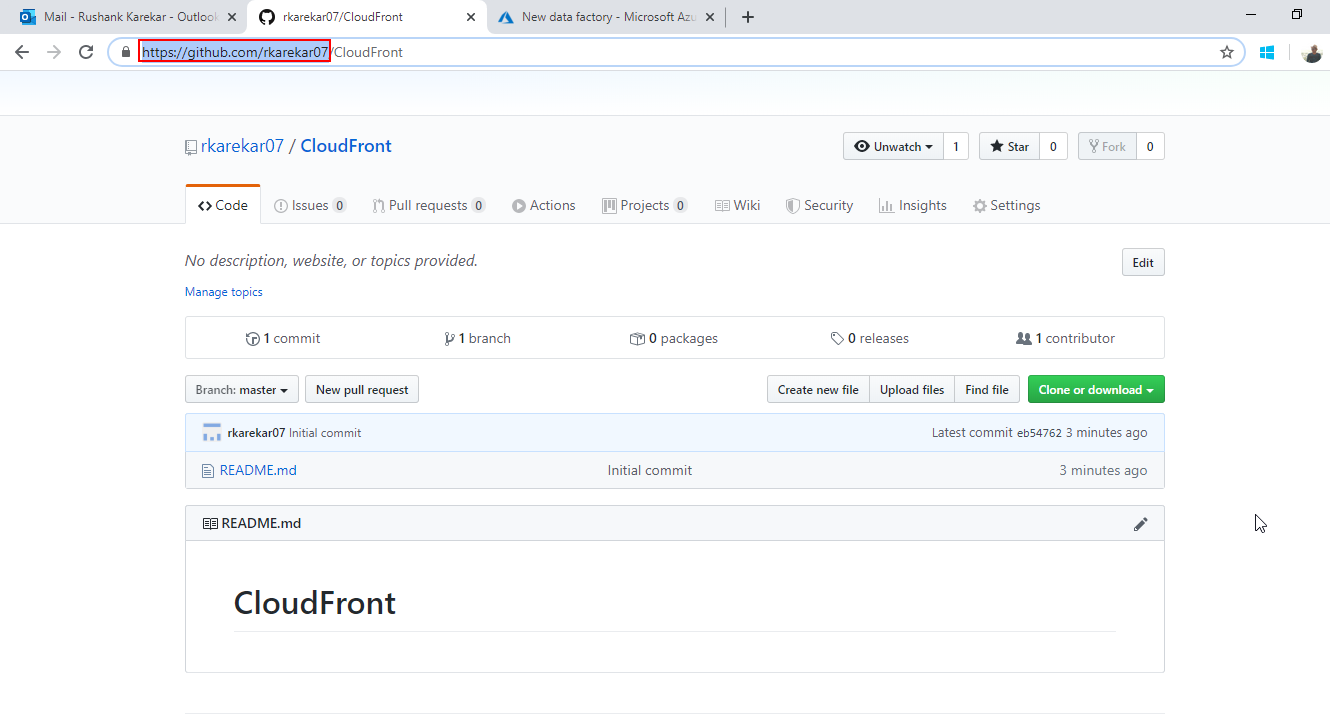
Task: Click New pull request button
Action: (x=362, y=390)
